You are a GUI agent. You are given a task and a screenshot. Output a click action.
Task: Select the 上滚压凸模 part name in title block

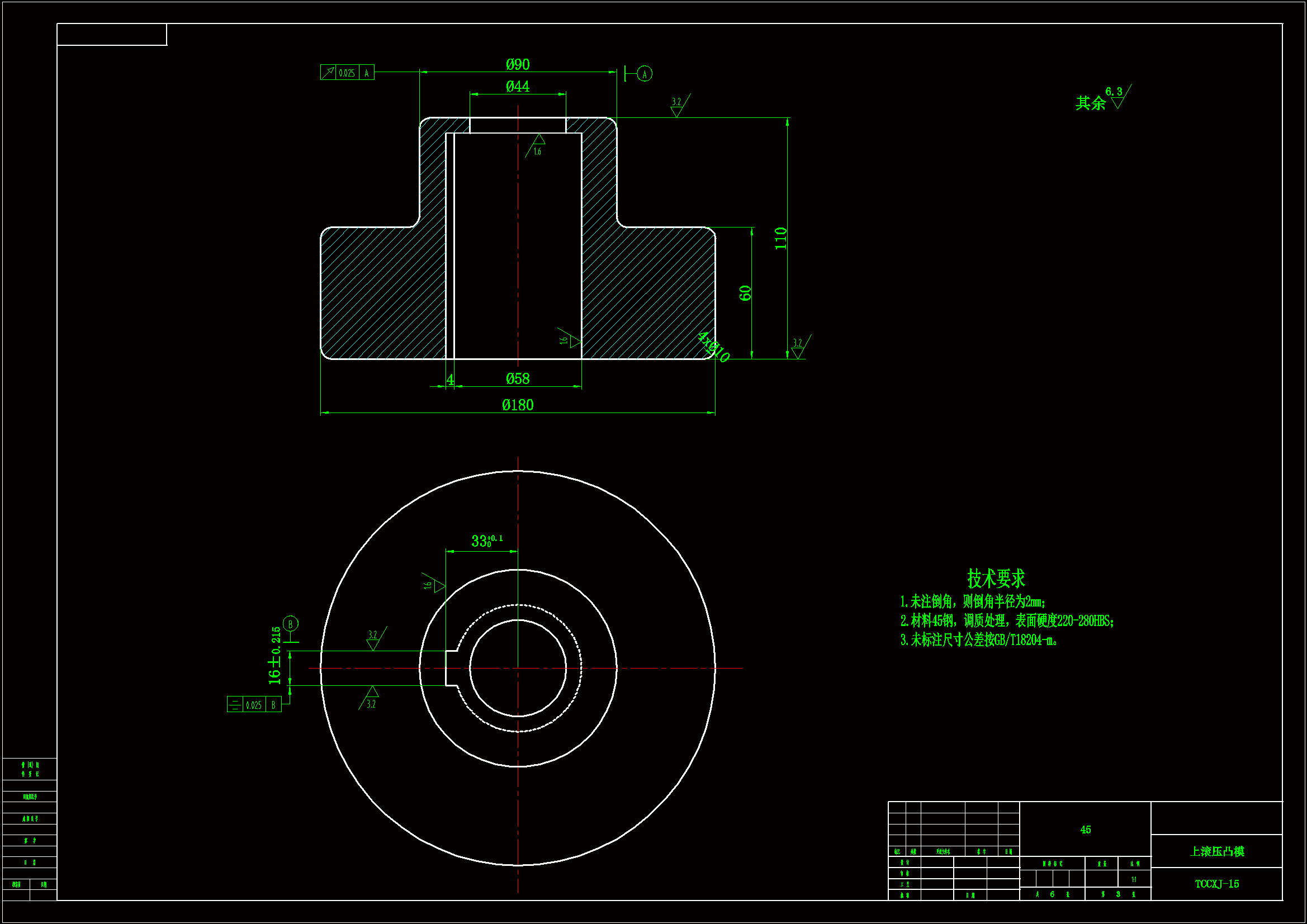[x=1216, y=852]
